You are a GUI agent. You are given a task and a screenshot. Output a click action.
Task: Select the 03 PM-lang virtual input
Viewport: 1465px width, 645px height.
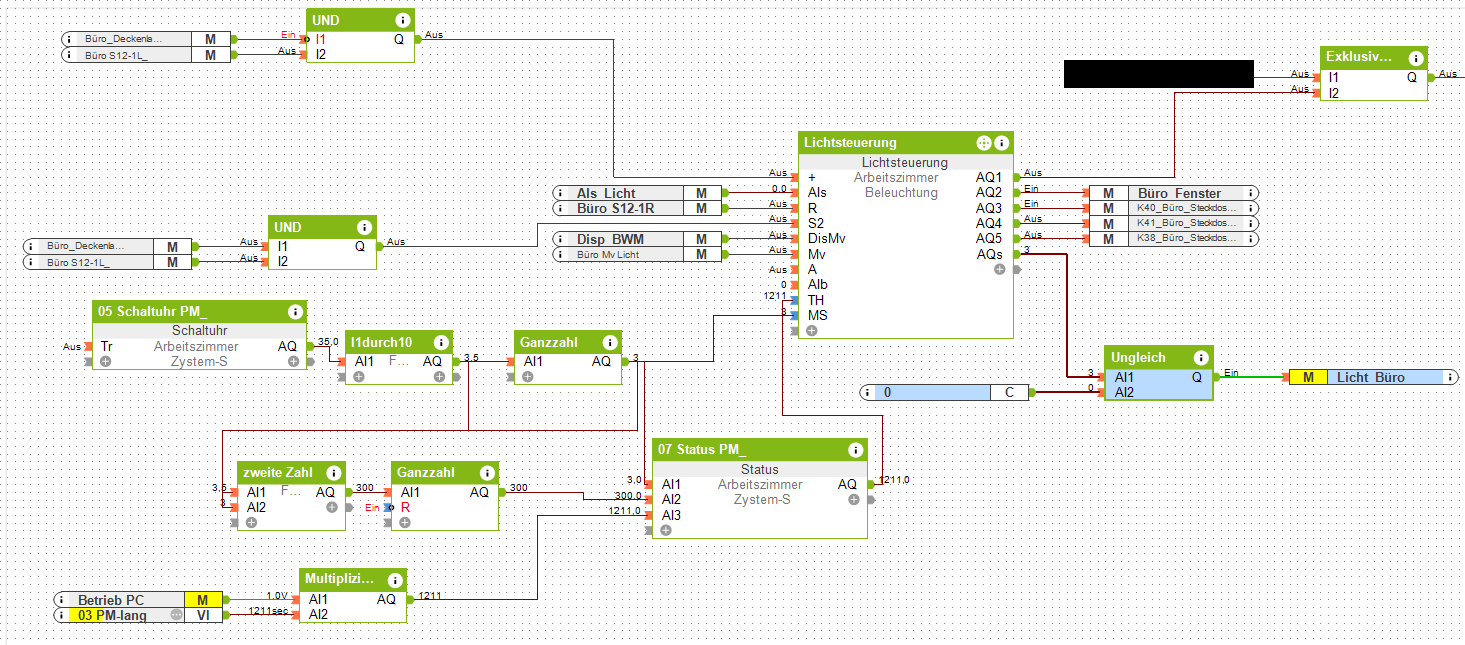138,615
